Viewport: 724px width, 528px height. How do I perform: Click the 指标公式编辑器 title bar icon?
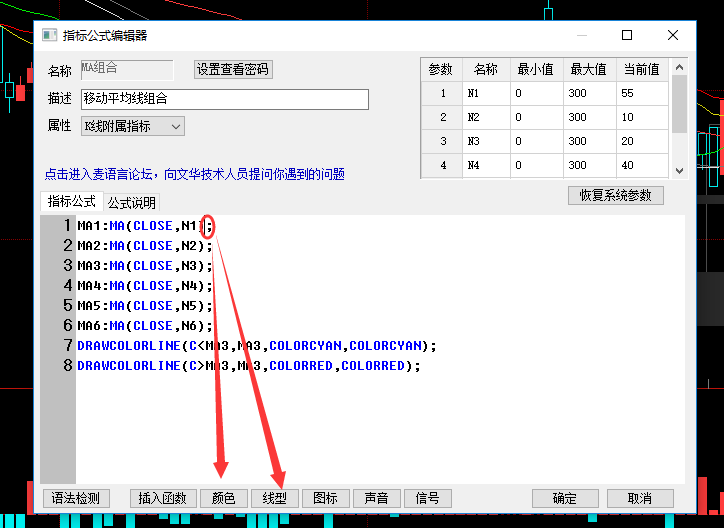48,35
